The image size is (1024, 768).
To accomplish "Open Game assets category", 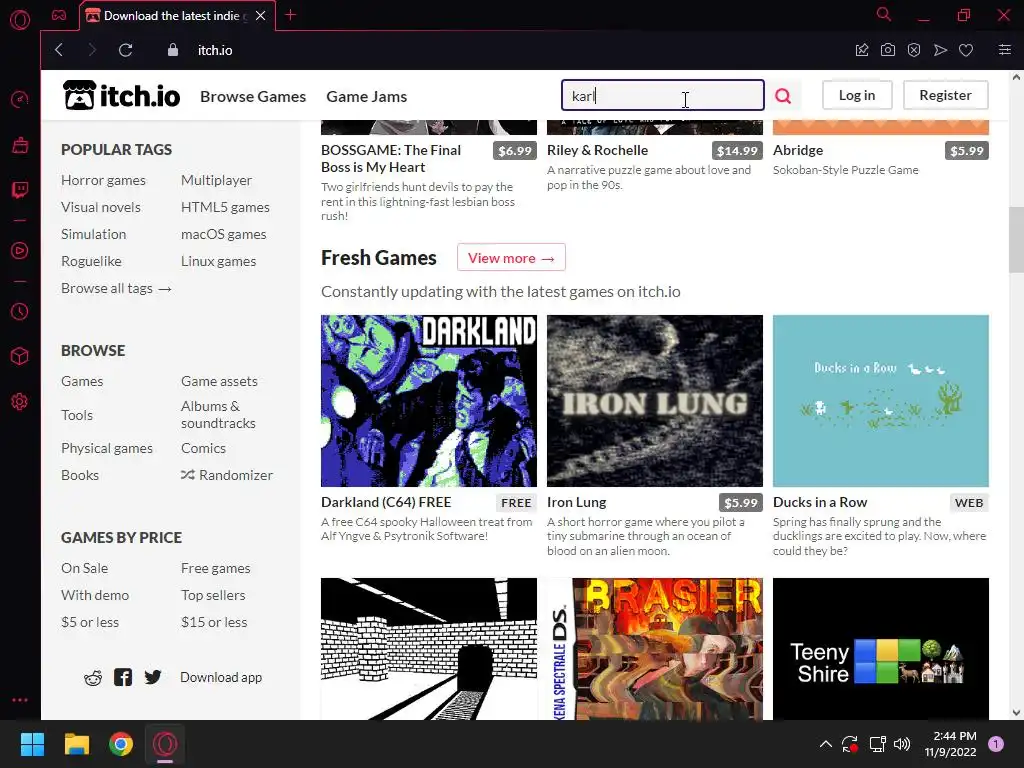I will (219, 381).
